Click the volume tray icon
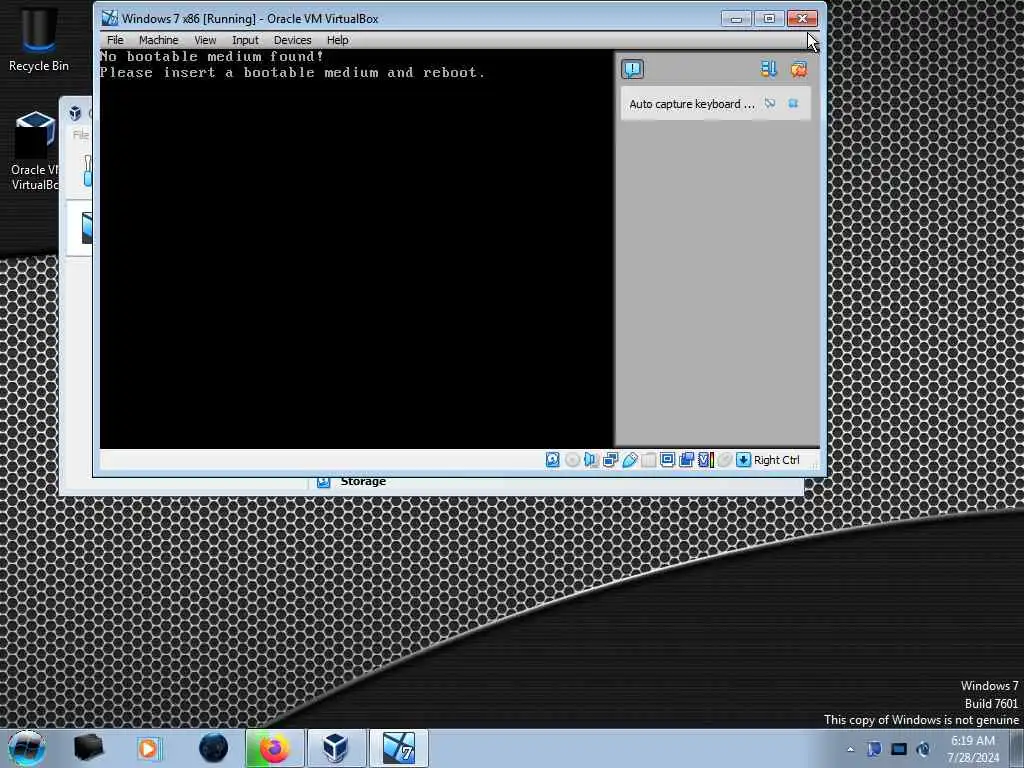The image size is (1024, 768). tap(923, 749)
